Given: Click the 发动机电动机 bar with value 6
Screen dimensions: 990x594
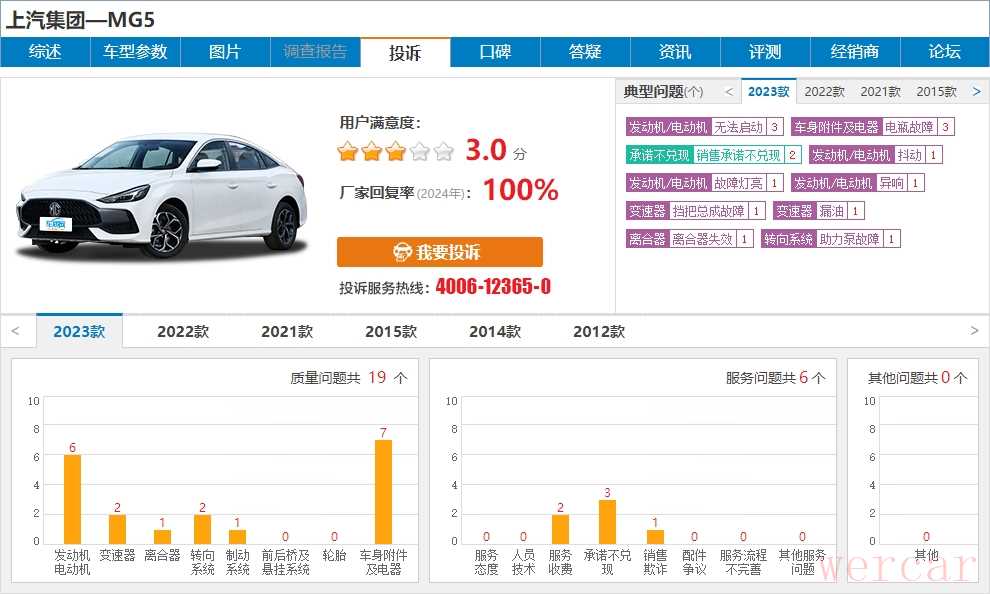Looking at the screenshot, I should (x=73, y=499).
